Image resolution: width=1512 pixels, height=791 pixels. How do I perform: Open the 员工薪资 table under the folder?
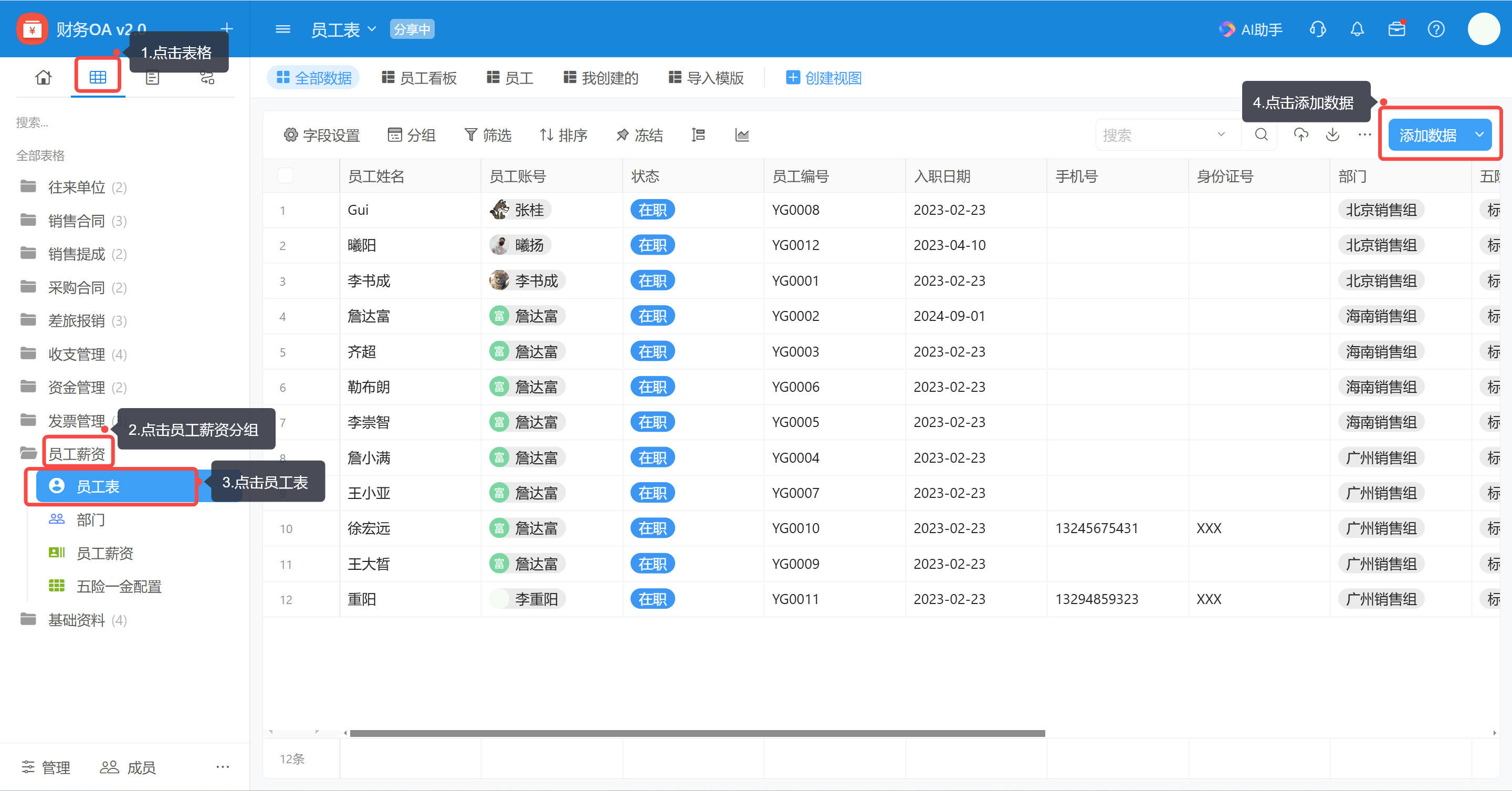[91, 553]
